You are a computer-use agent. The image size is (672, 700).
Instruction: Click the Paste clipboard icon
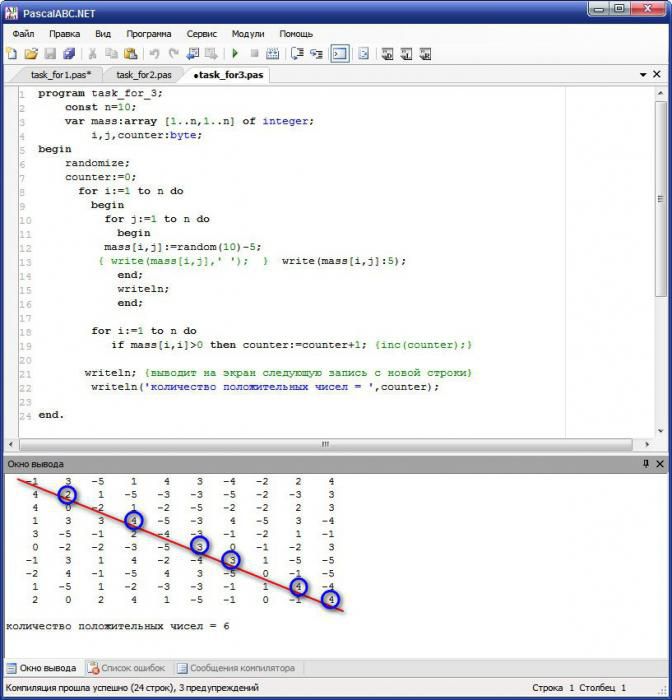pyautogui.click(x=130, y=54)
